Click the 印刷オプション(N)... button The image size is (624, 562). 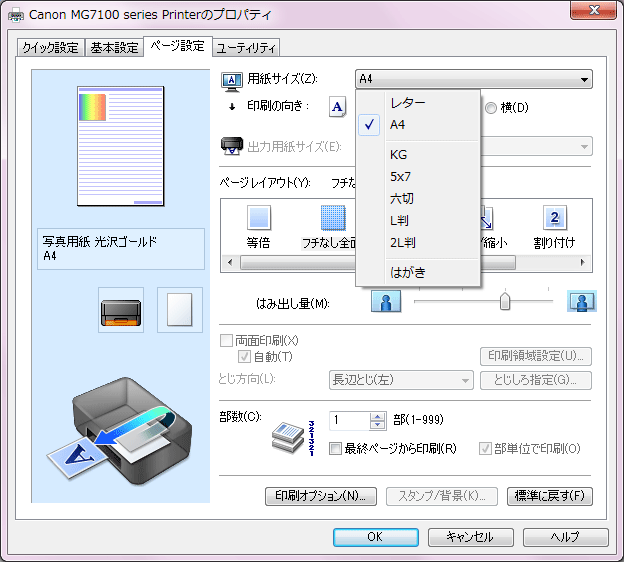[x=321, y=496]
